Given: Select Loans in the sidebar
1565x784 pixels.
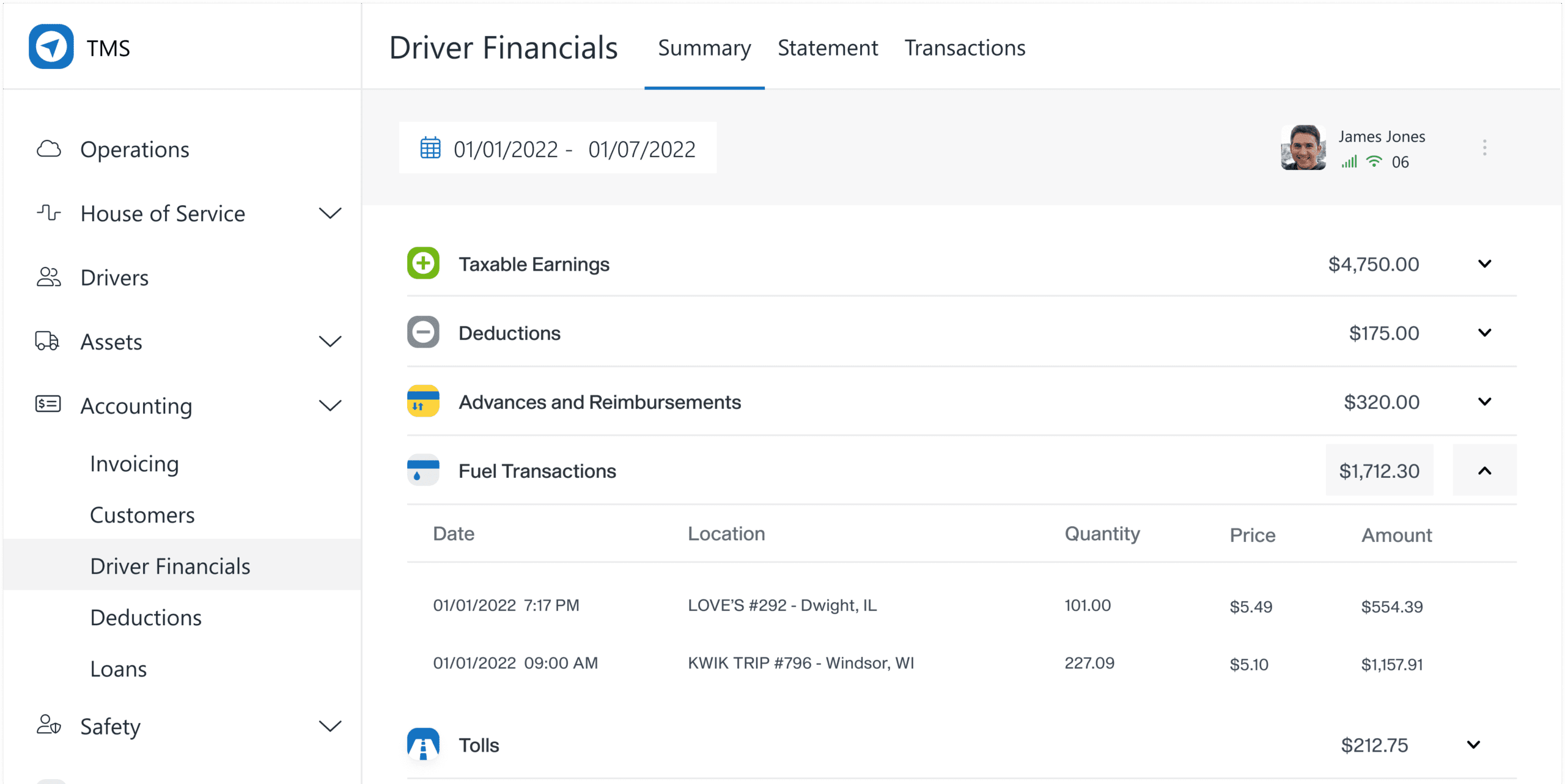Looking at the screenshot, I should (x=119, y=669).
